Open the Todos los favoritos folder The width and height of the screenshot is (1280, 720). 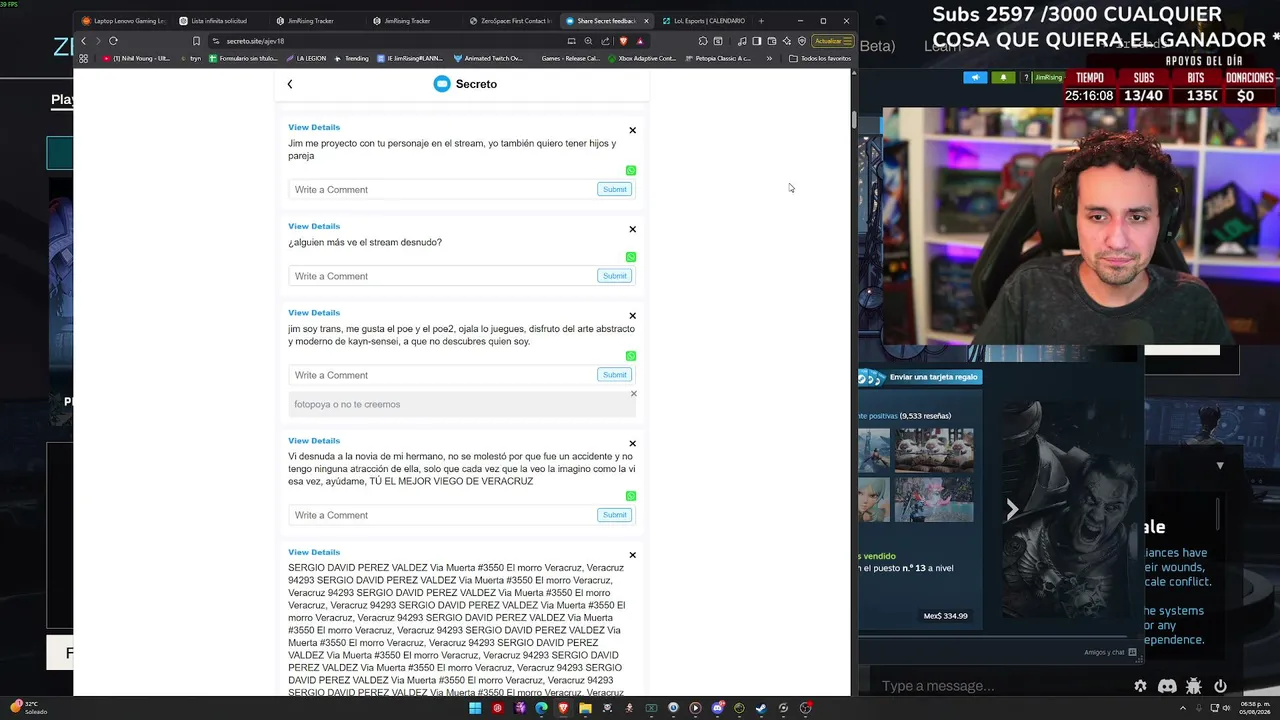click(x=820, y=58)
